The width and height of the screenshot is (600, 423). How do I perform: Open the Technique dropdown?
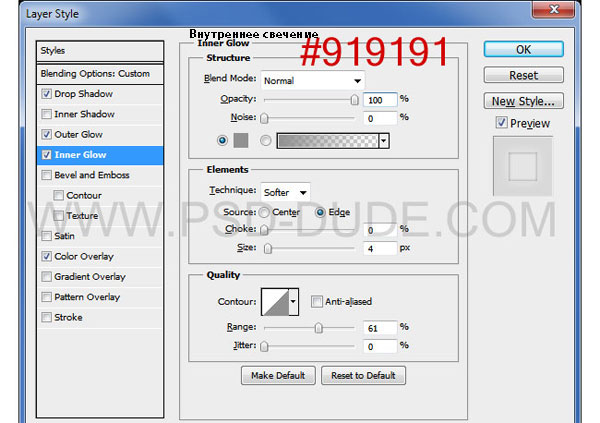[285, 192]
